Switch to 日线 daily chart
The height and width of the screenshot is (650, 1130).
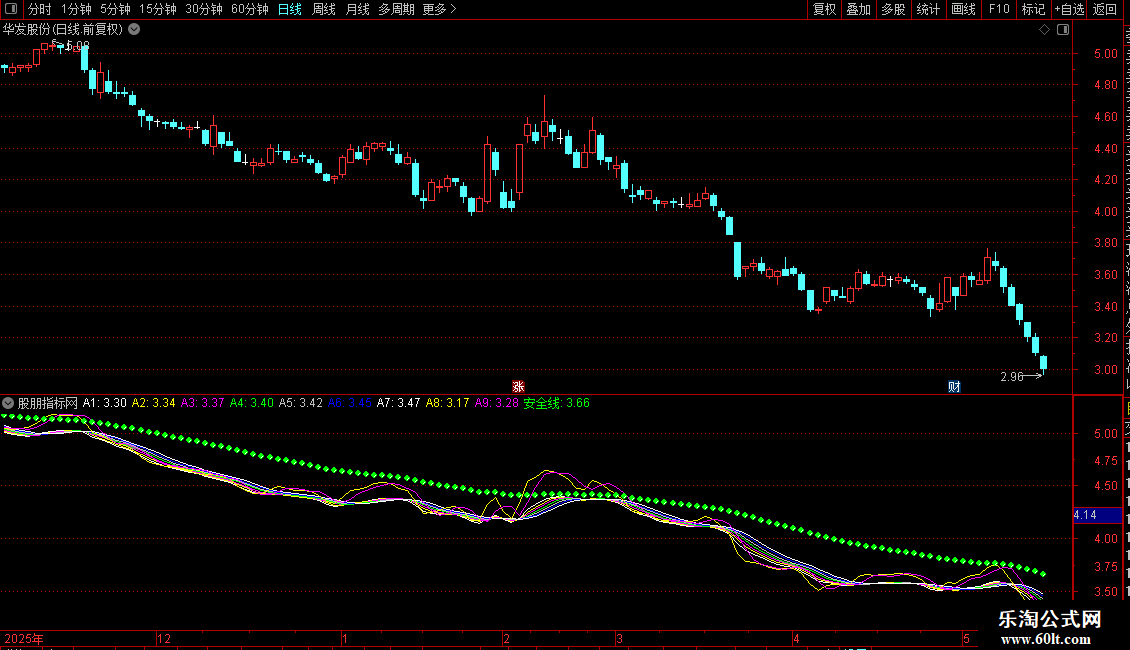pyautogui.click(x=290, y=9)
